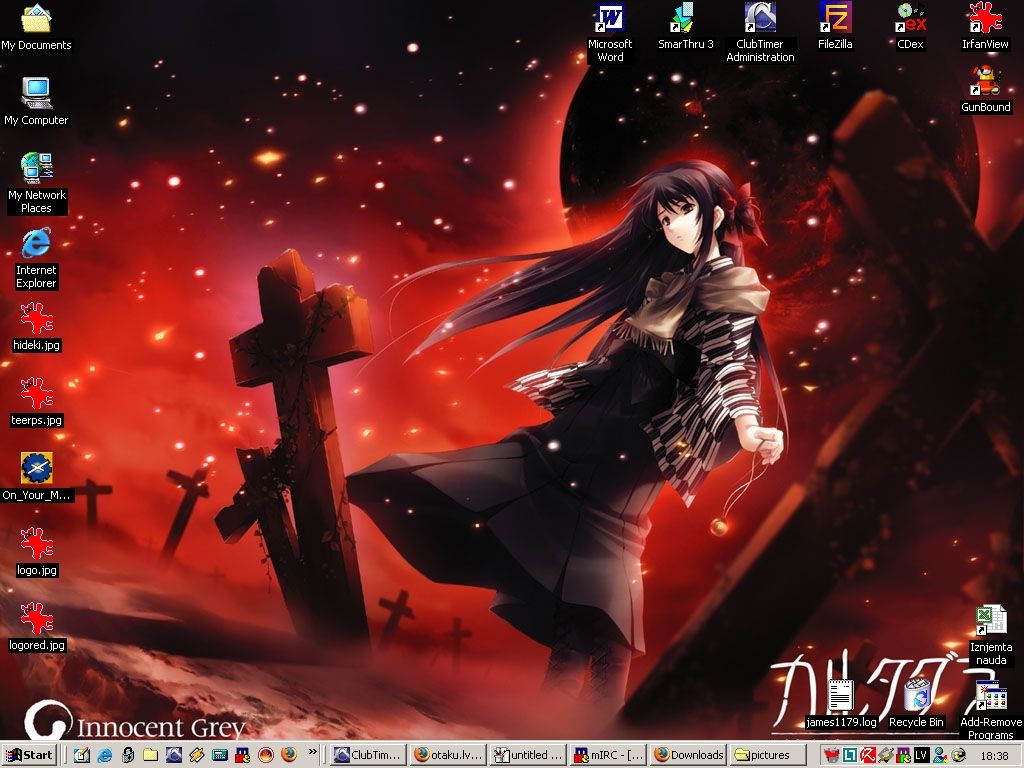Click the system clock showing 18:38
The height and width of the screenshot is (768, 1024).
click(994, 756)
